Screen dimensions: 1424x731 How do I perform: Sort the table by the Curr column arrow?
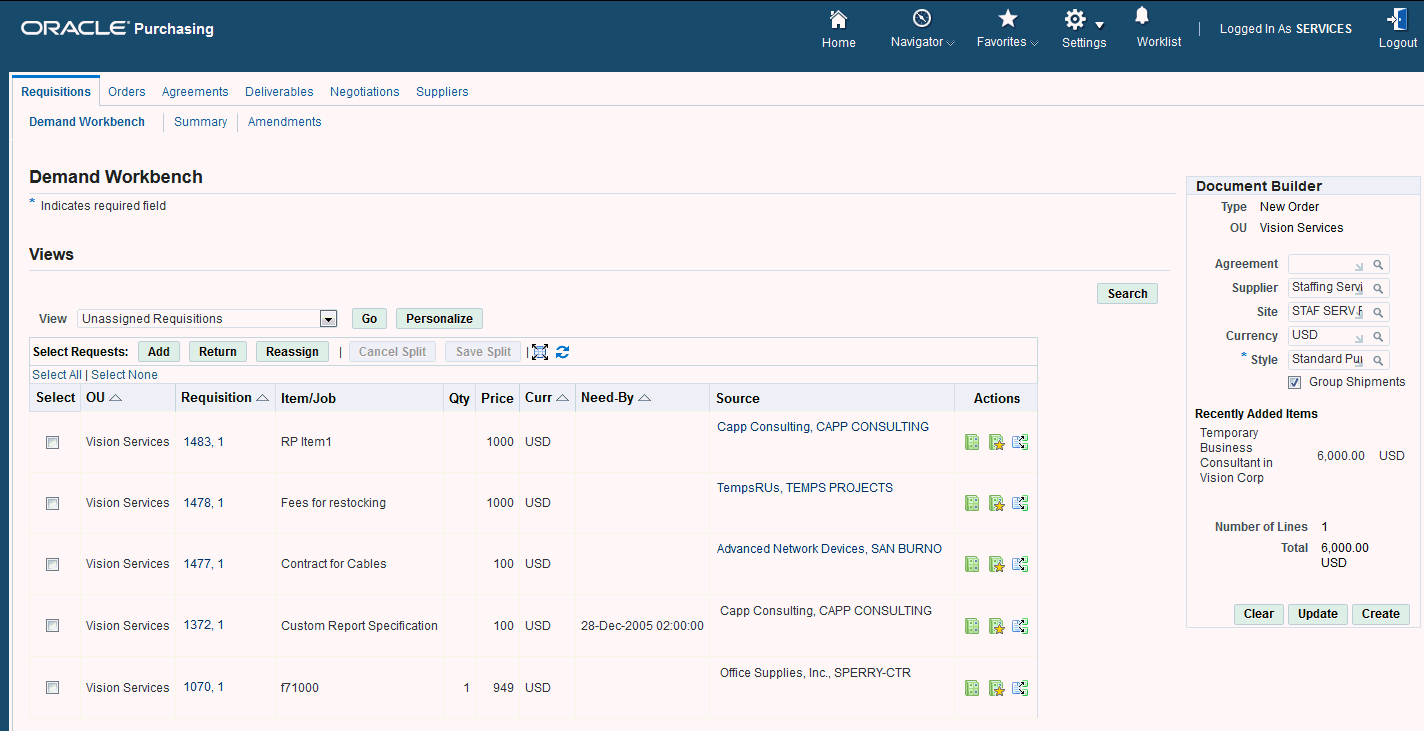pos(562,398)
